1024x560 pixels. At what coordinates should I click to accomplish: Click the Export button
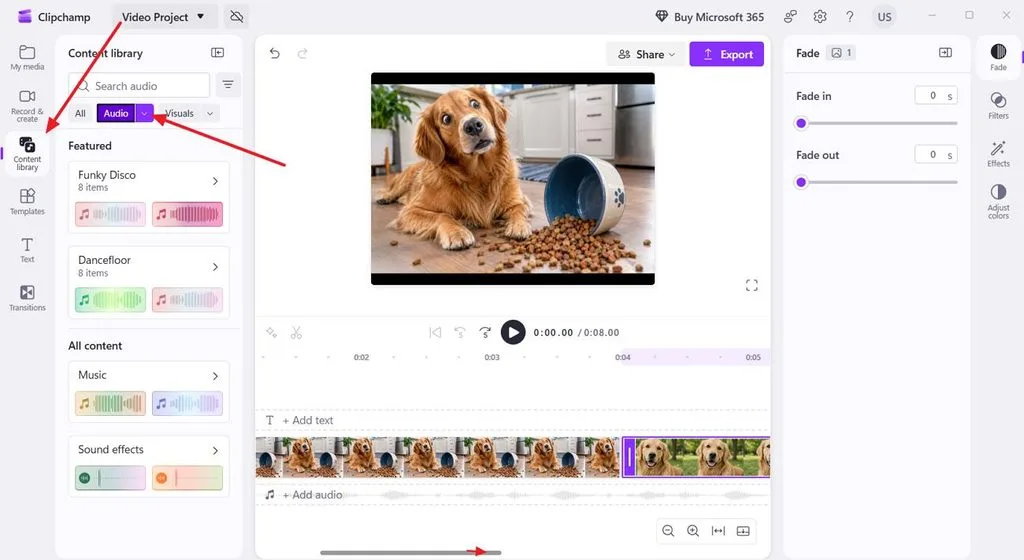[x=727, y=54]
